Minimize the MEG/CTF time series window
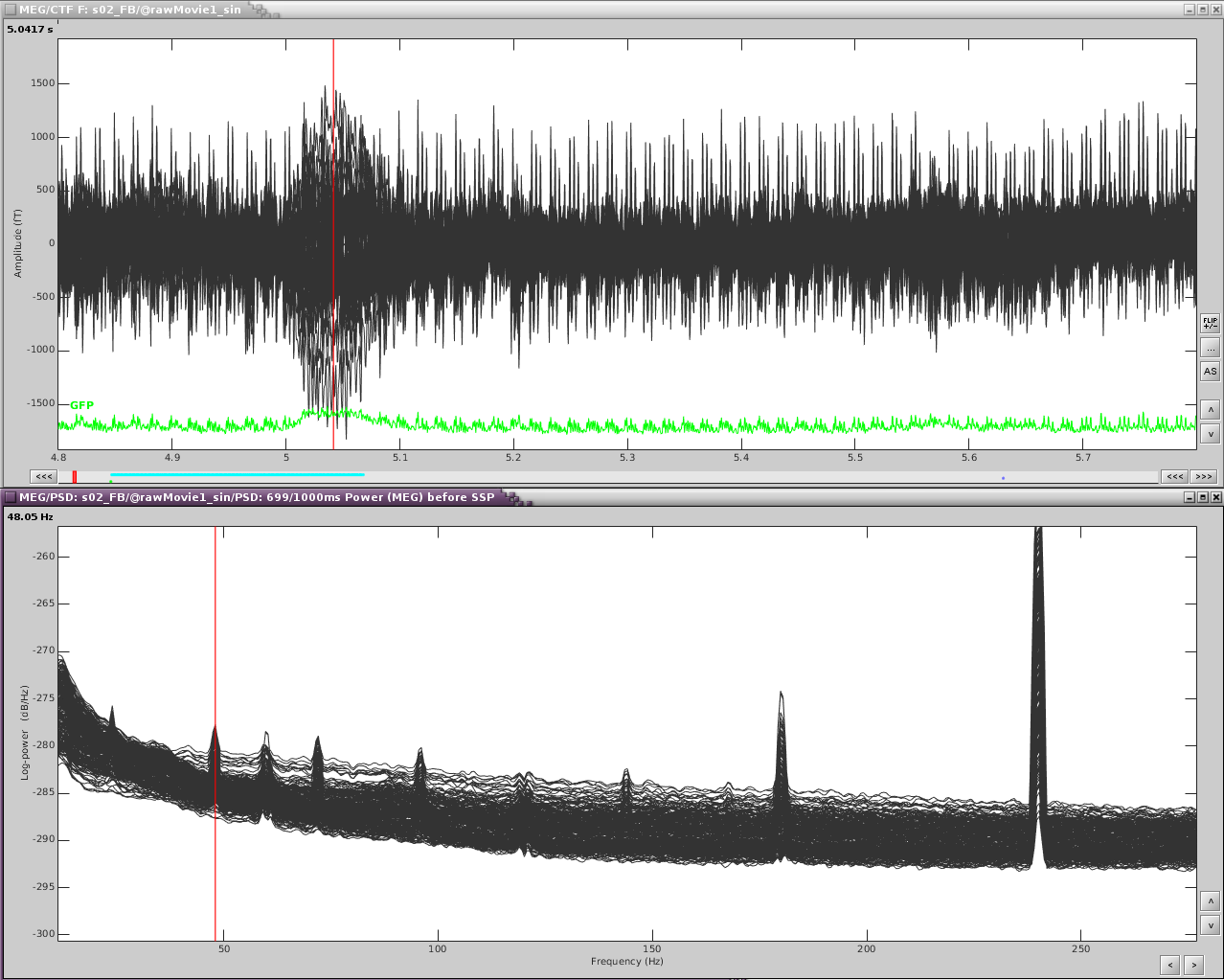Viewport: 1224px width, 980px height. pos(1189,10)
